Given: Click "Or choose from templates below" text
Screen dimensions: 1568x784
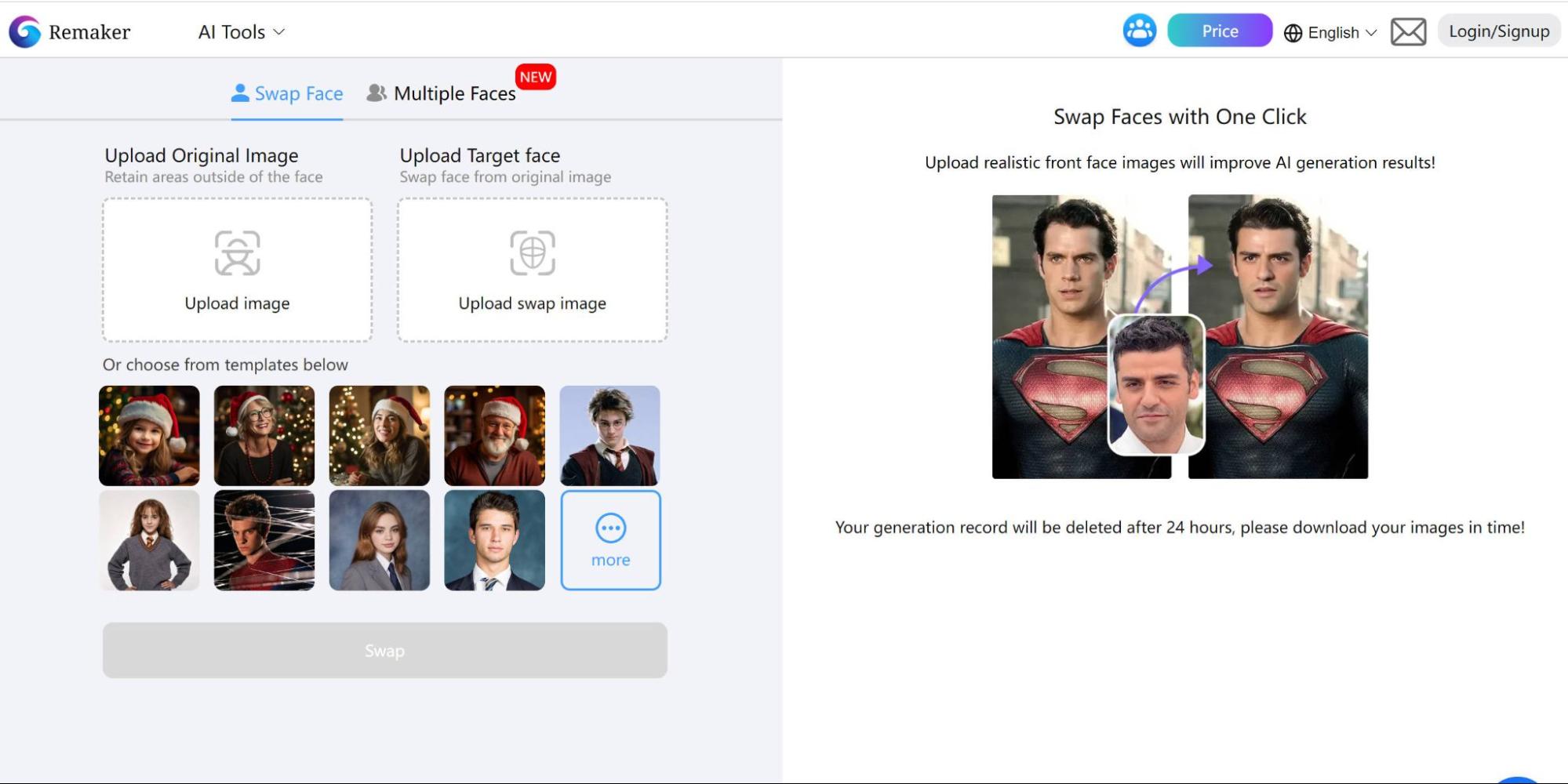Looking at the screenshot, I should tap(225, 365).
